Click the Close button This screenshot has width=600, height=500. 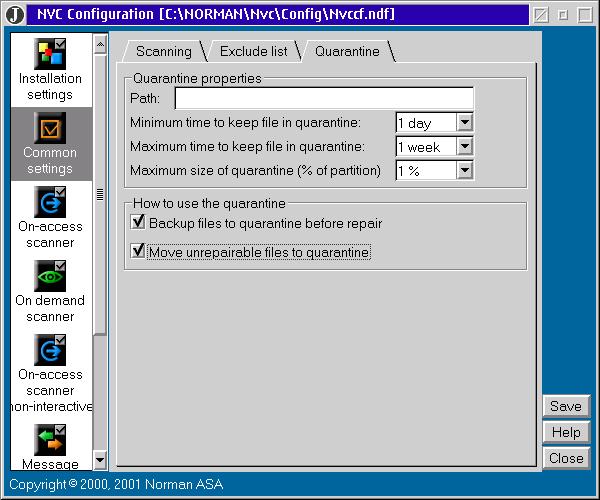(566, 458)
